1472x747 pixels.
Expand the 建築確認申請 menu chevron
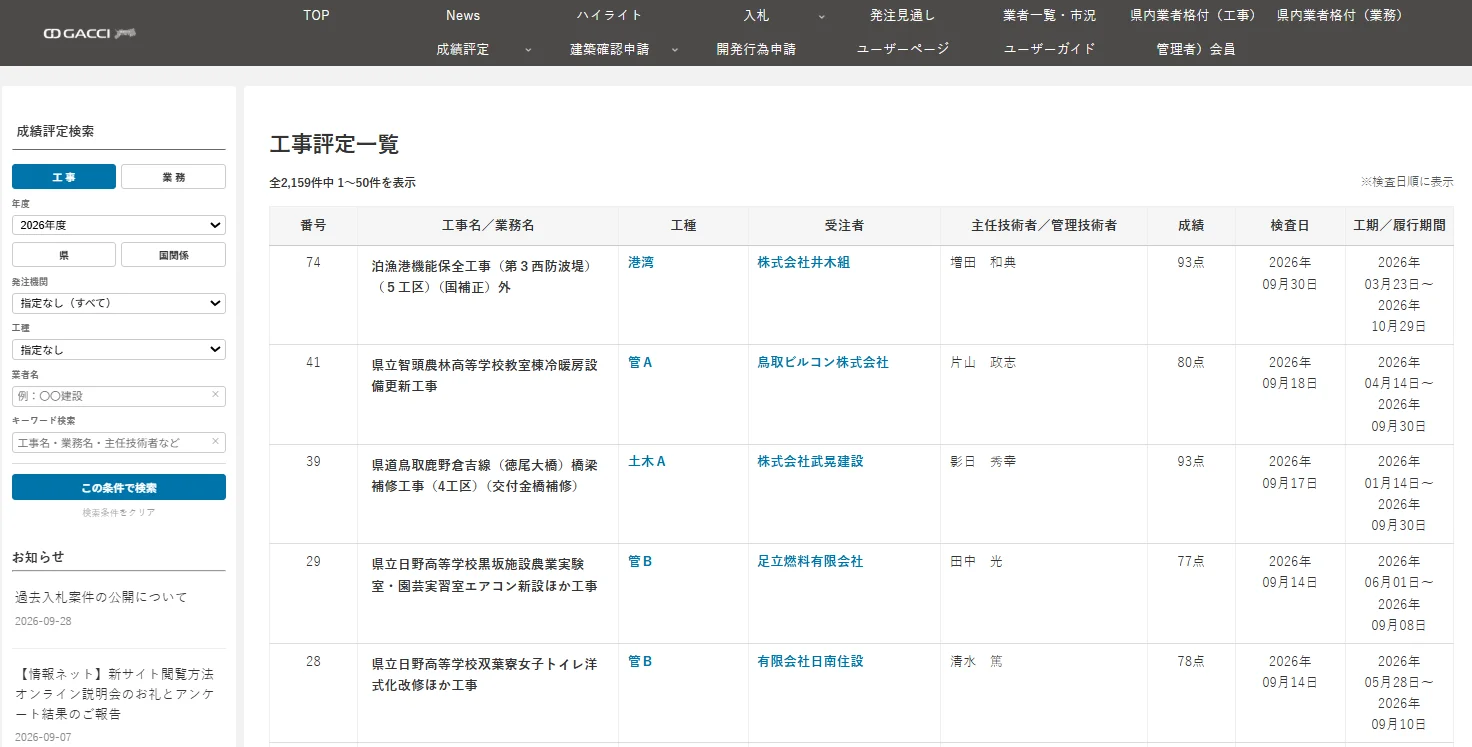pyautogui.click(x=675, y=49)
